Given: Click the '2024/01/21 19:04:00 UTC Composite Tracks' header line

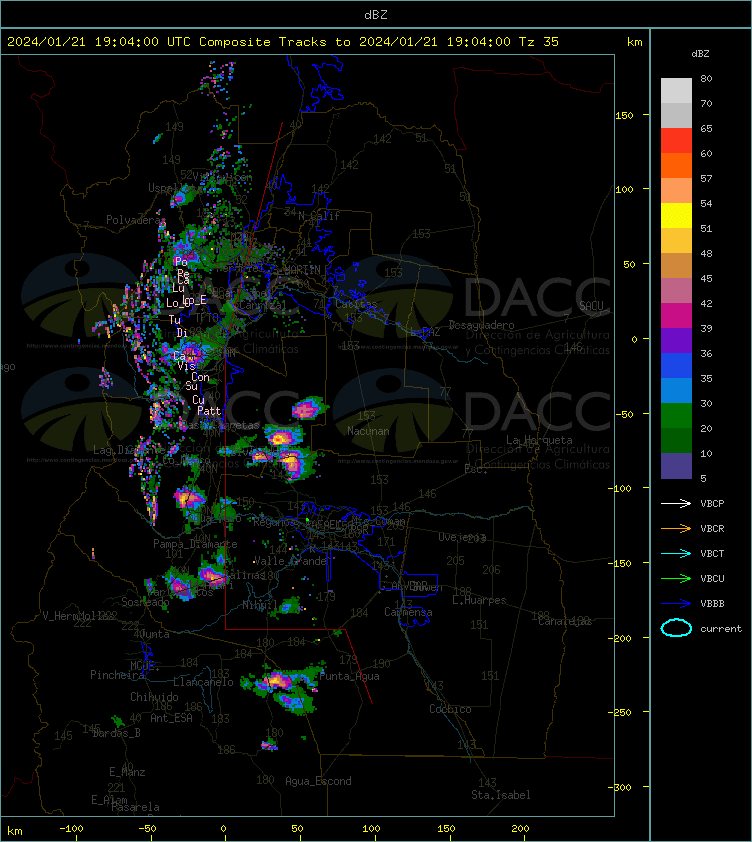Looking at the screenshot, I should coord(283,42).
